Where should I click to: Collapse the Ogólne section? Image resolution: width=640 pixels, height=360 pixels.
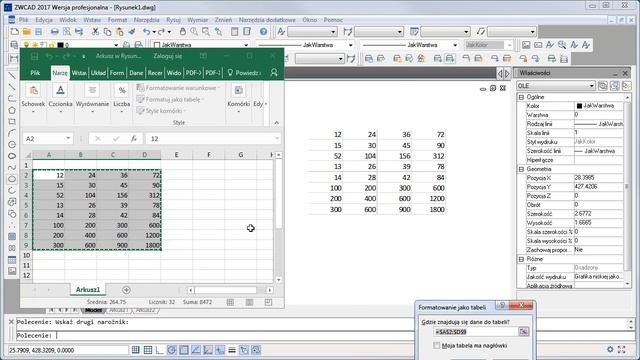[x=521, y=97]
